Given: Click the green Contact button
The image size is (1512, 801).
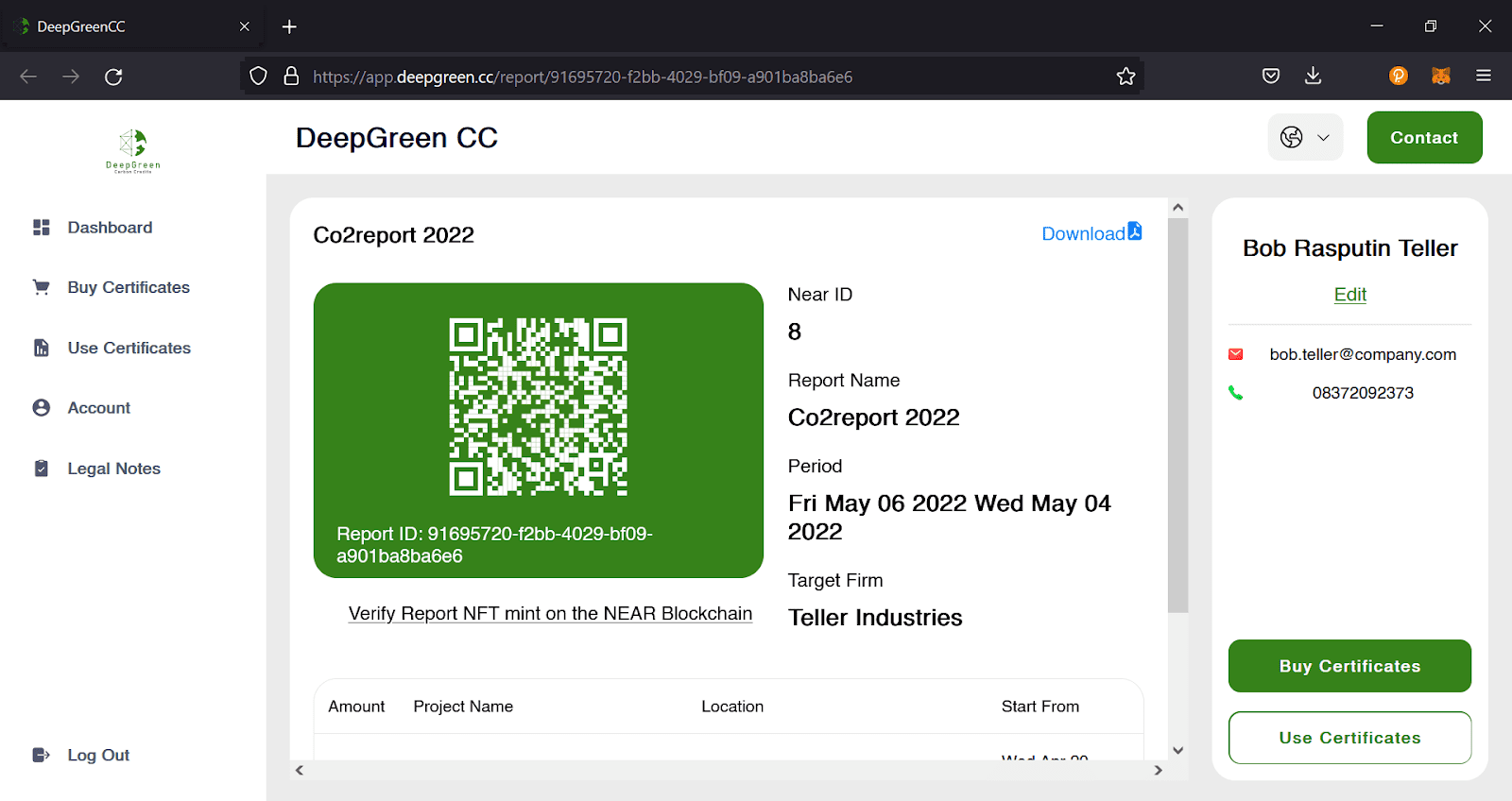Looking at the screenshot, I should click(x=1424, y=137).
